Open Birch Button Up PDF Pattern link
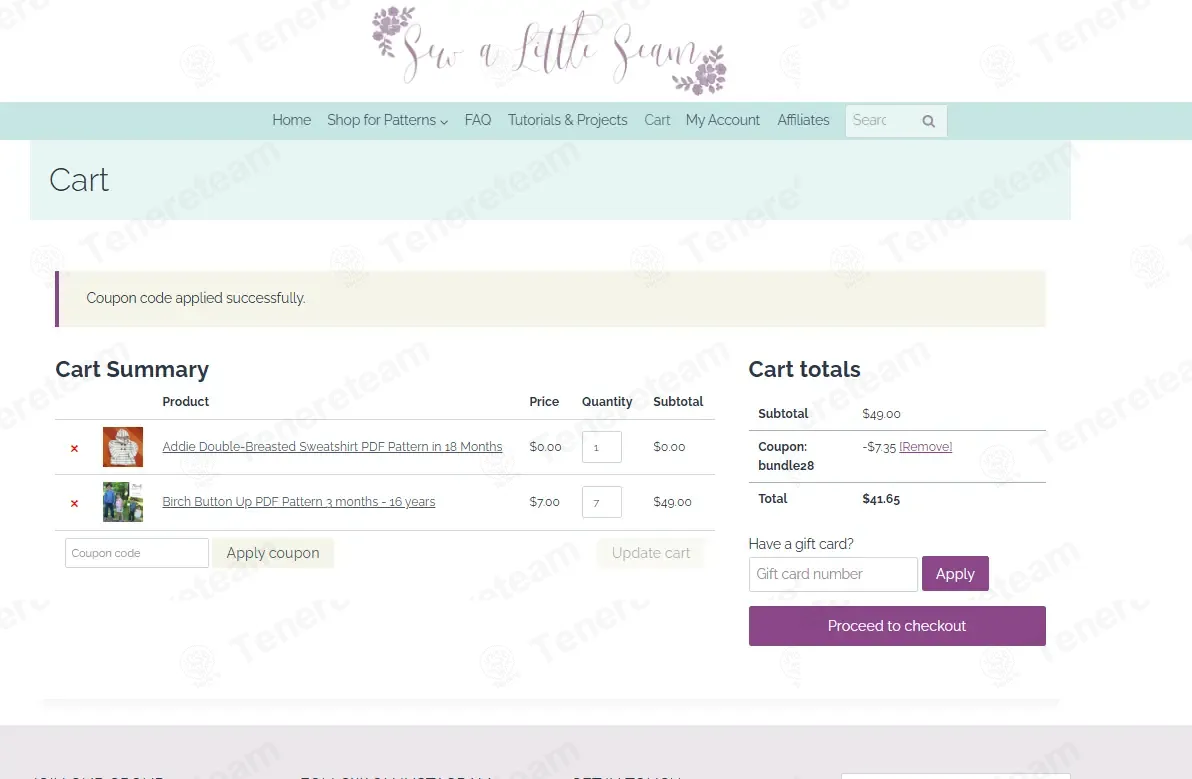This screenshot has width=1192, height=779. 299,502
